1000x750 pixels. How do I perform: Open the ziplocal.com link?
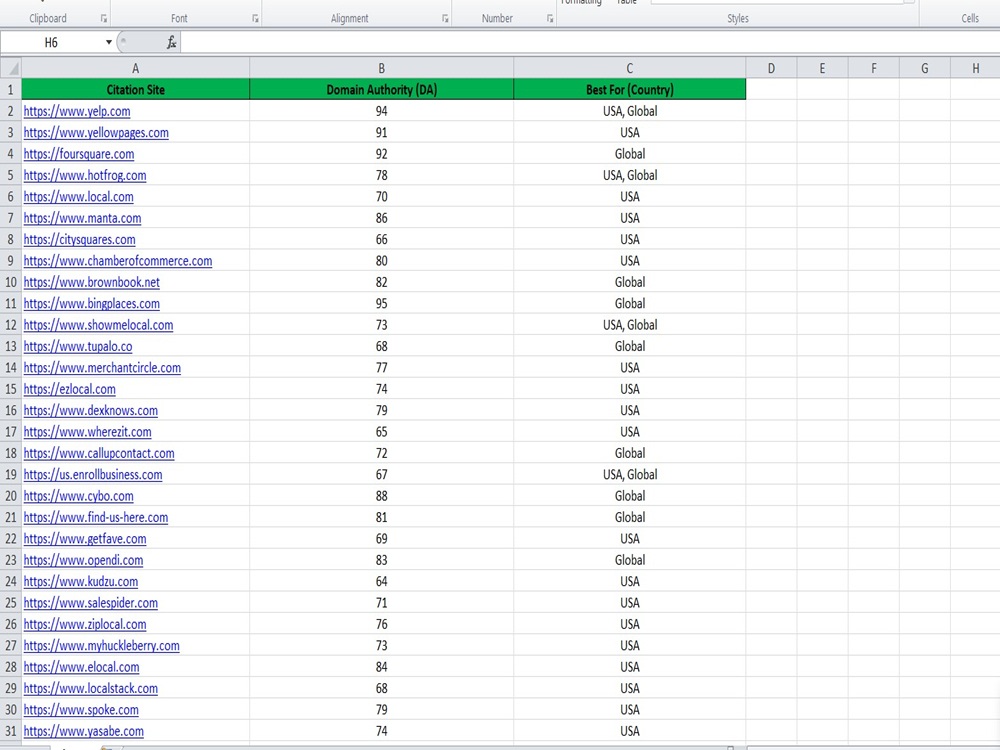(85, 624)
